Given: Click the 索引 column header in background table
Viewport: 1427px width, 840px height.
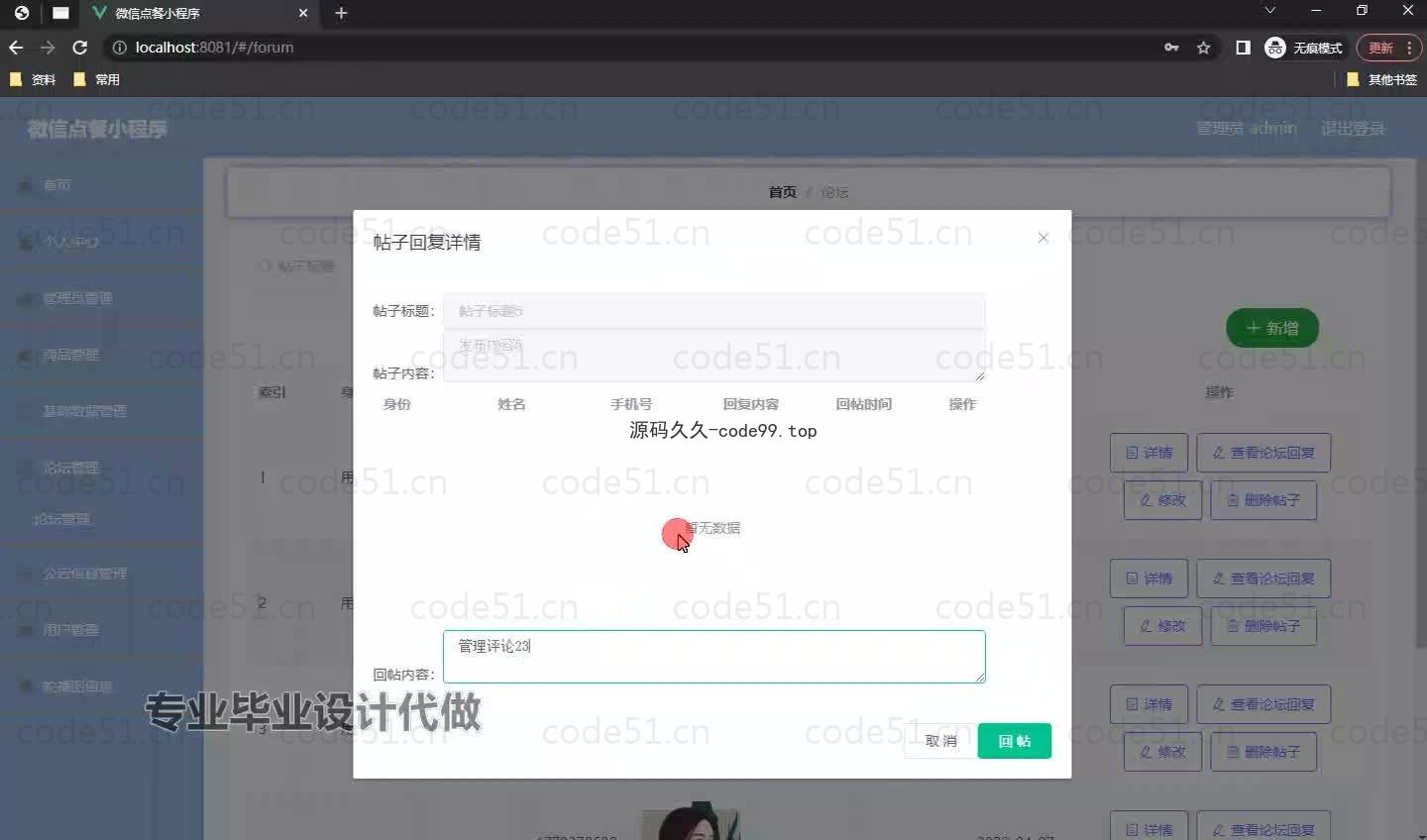Looking at the screenshot, I should click(x=272, y=392).
